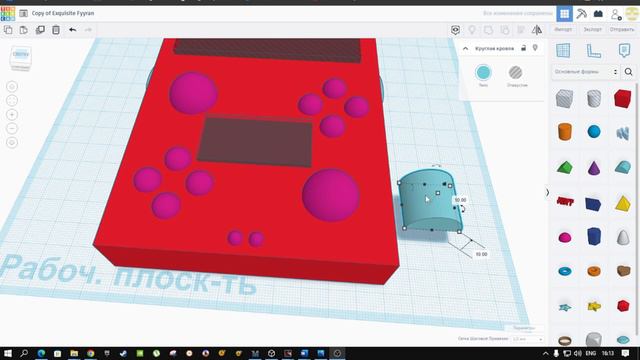The width and height of the screenshot is (640, 360).
Task: Toggle hide shape bulb in inspector
Action: [x=535, y=48]
